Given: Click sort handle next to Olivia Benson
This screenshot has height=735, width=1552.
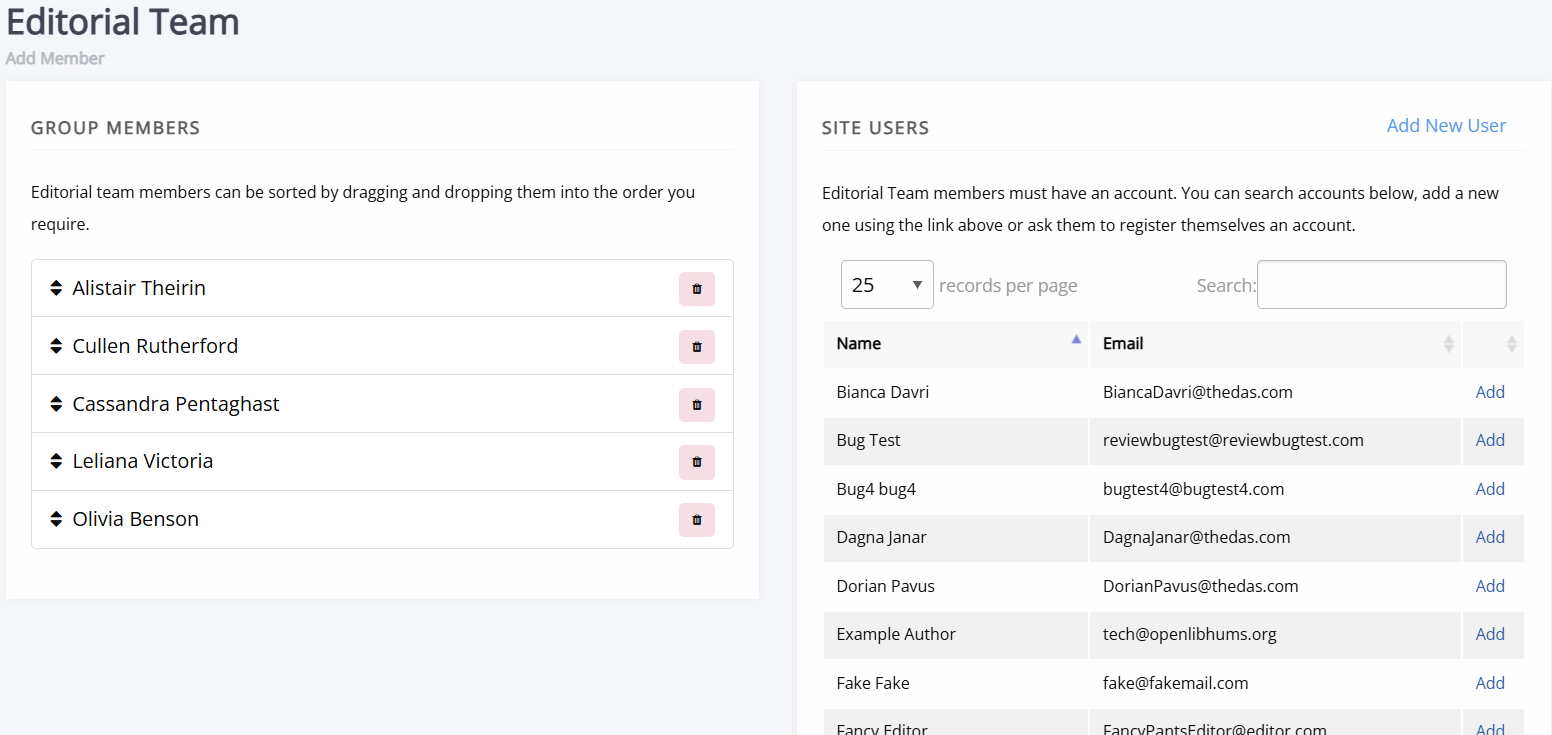Looking at the screenshot, I should (56, 519).
